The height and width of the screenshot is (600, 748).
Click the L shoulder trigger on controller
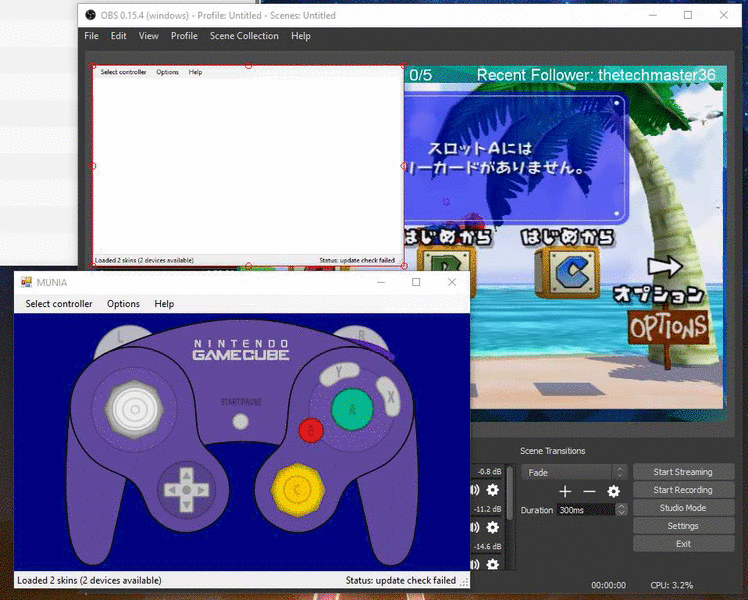pyautogui.click(x=120, y=338)
